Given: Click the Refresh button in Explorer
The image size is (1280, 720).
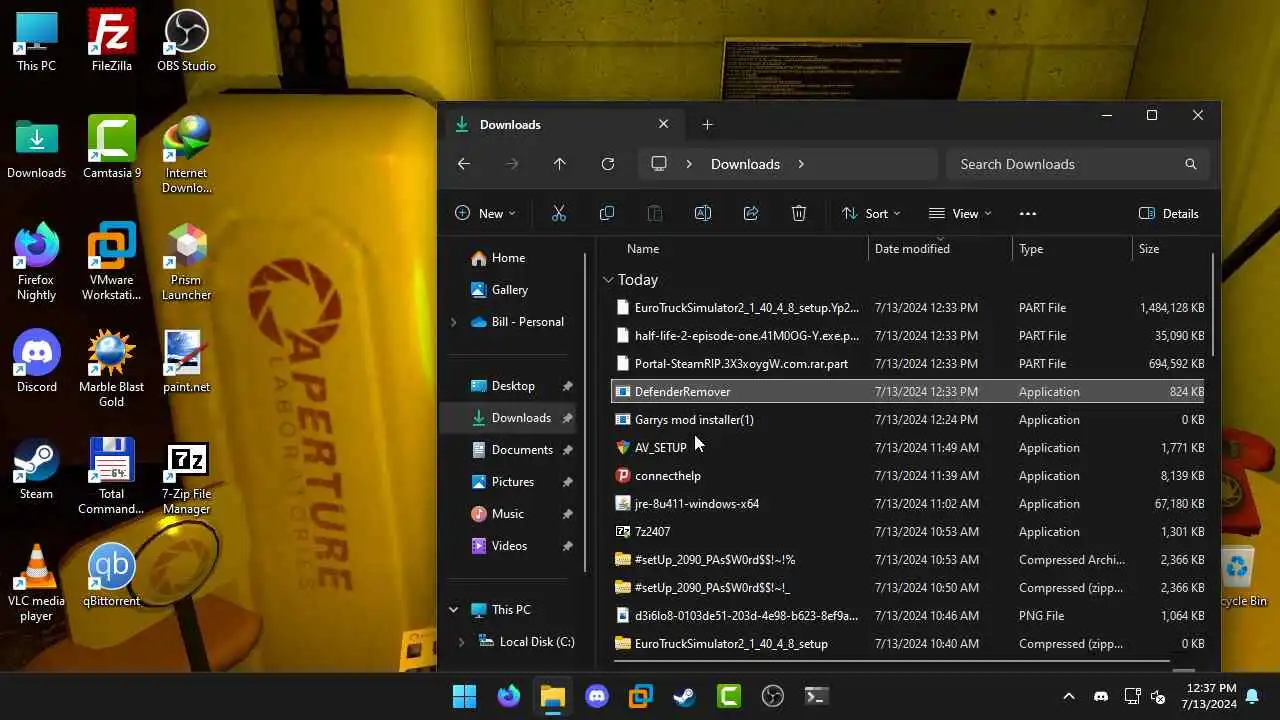Looking at the screenshot, I should point(608,164).
